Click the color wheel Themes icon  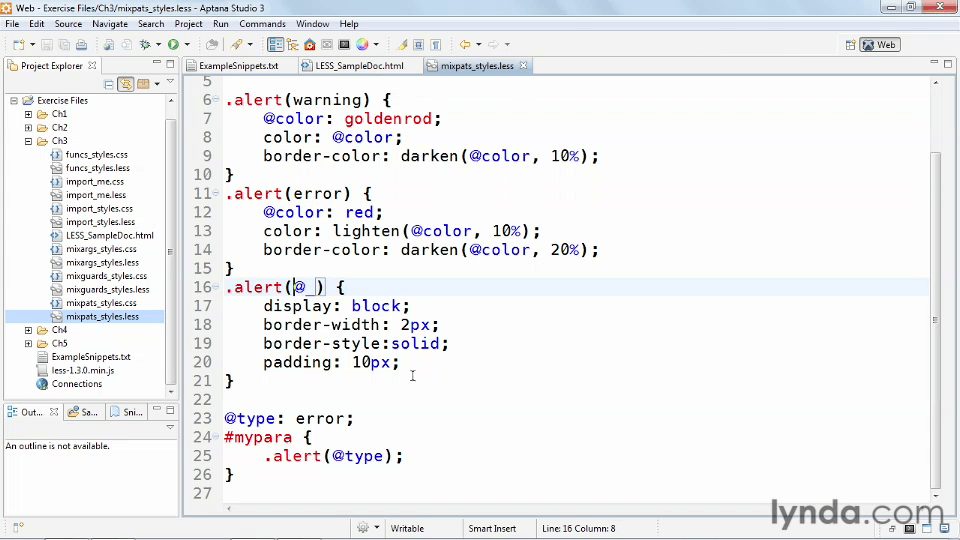point(362,45)
